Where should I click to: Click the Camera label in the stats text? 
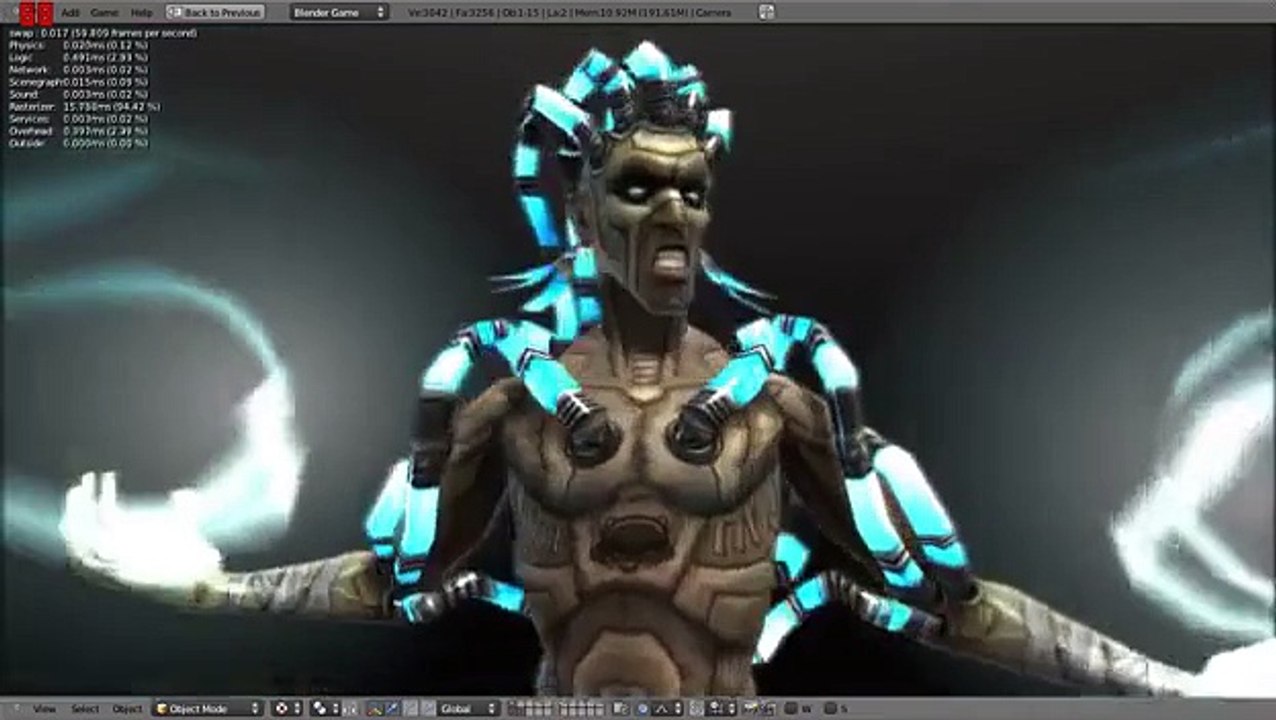(715, 13)
